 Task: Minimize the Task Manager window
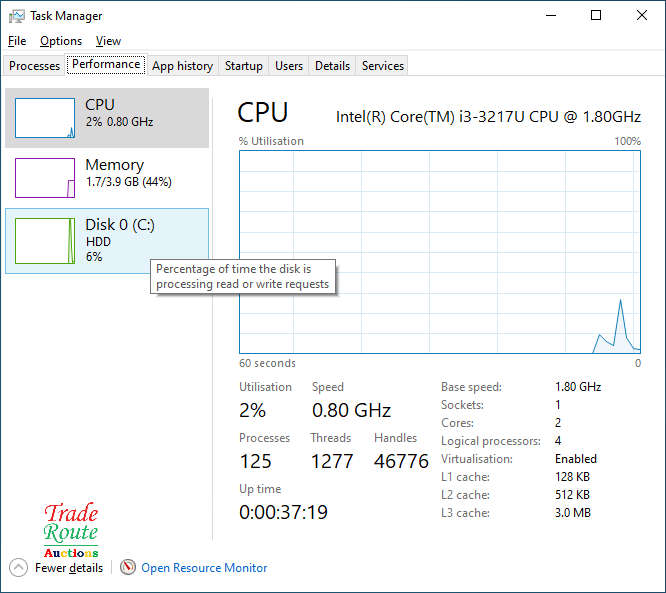tap(550, 16)
